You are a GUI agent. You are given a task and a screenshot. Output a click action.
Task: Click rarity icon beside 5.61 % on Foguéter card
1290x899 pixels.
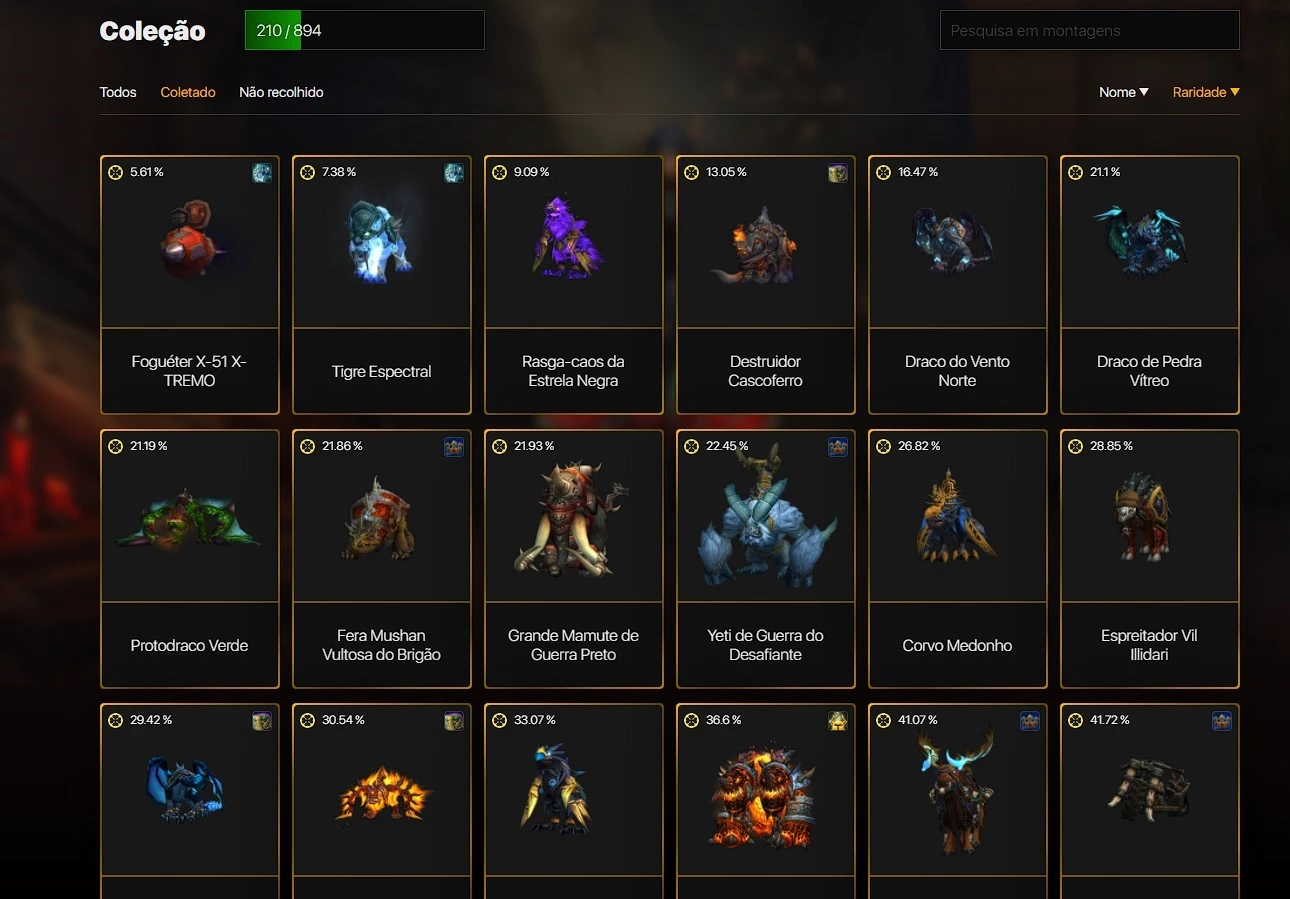(x=116, y=173)
